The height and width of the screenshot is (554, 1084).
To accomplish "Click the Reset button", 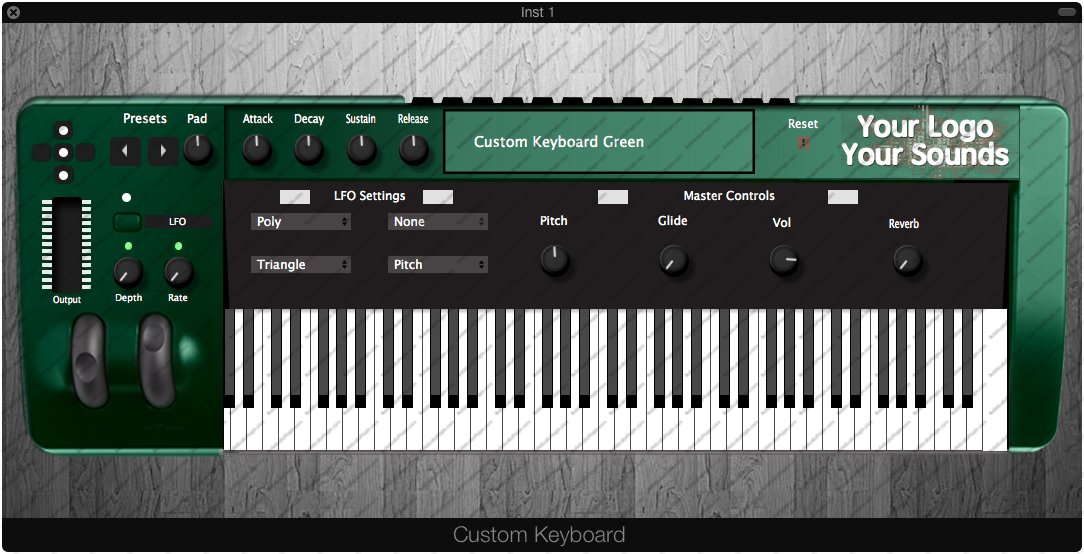I will click(x=803, y=142).
